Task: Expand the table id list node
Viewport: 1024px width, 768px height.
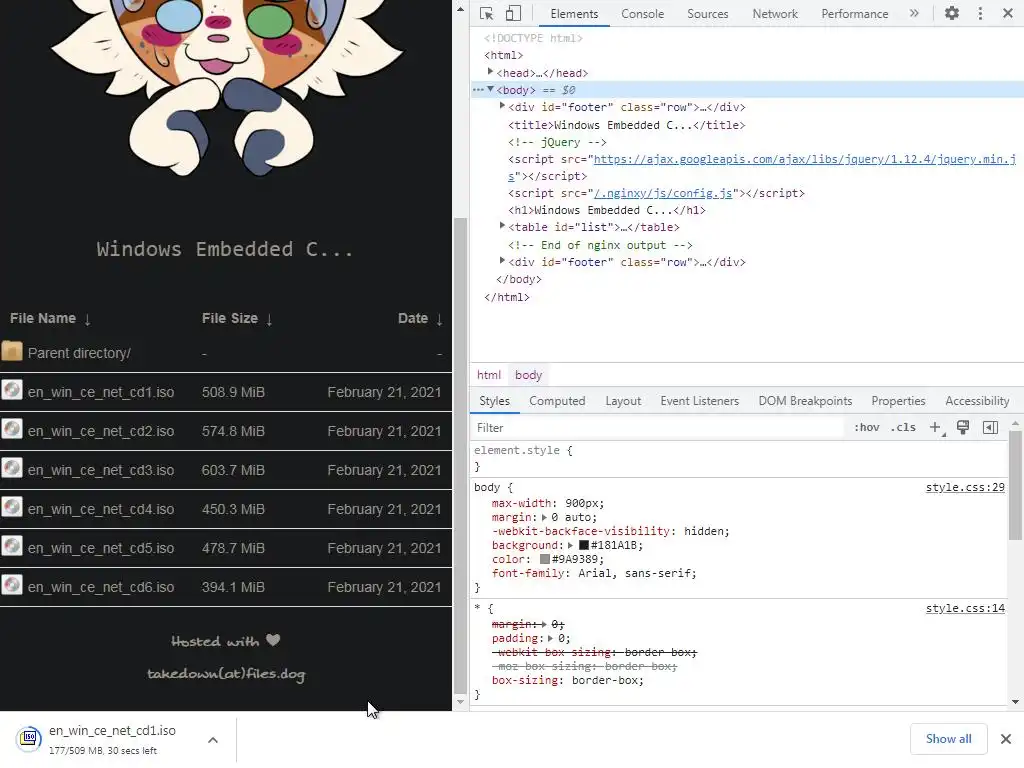Action: point(502,226)
